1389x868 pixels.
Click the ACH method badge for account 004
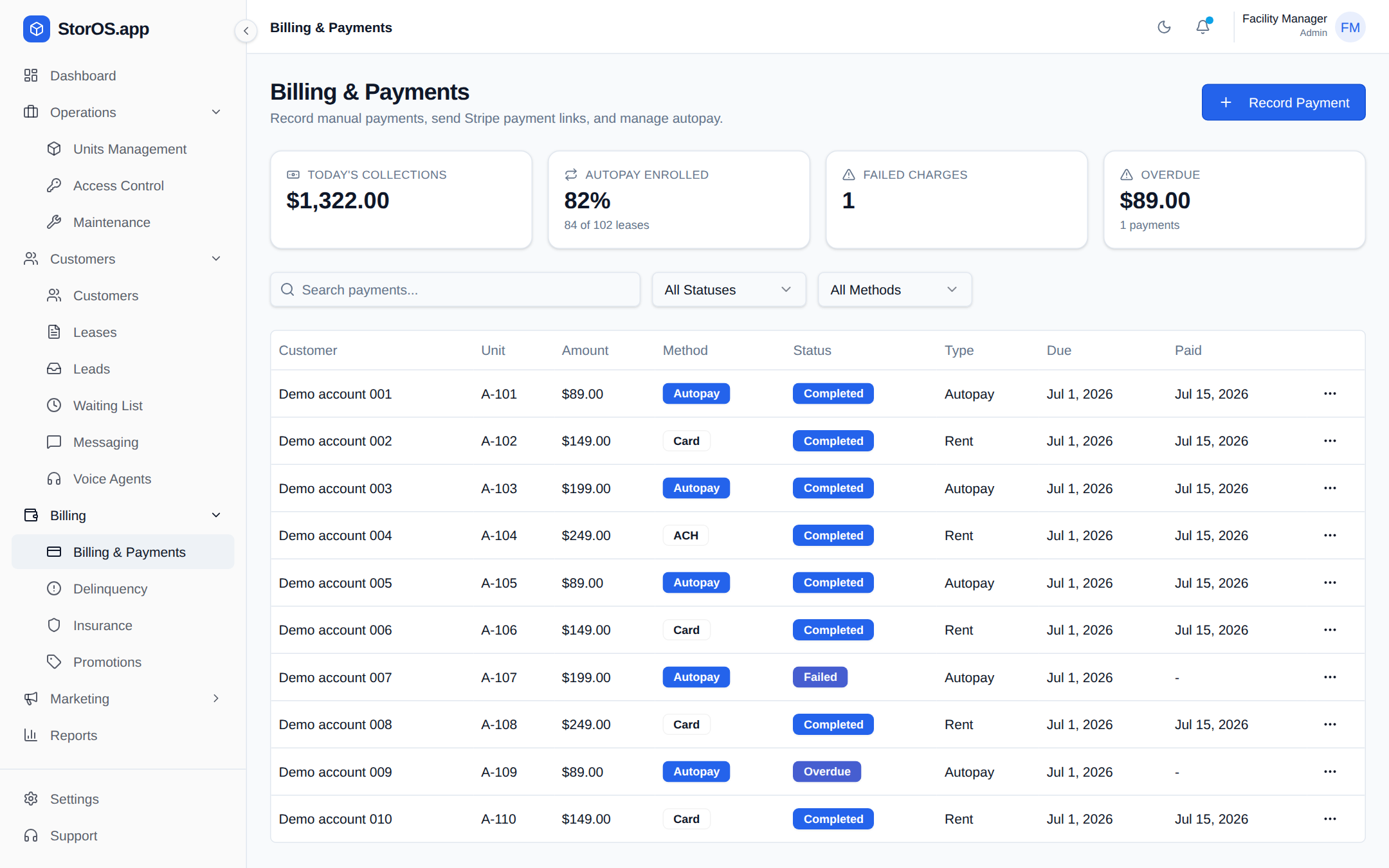(686, 536)
